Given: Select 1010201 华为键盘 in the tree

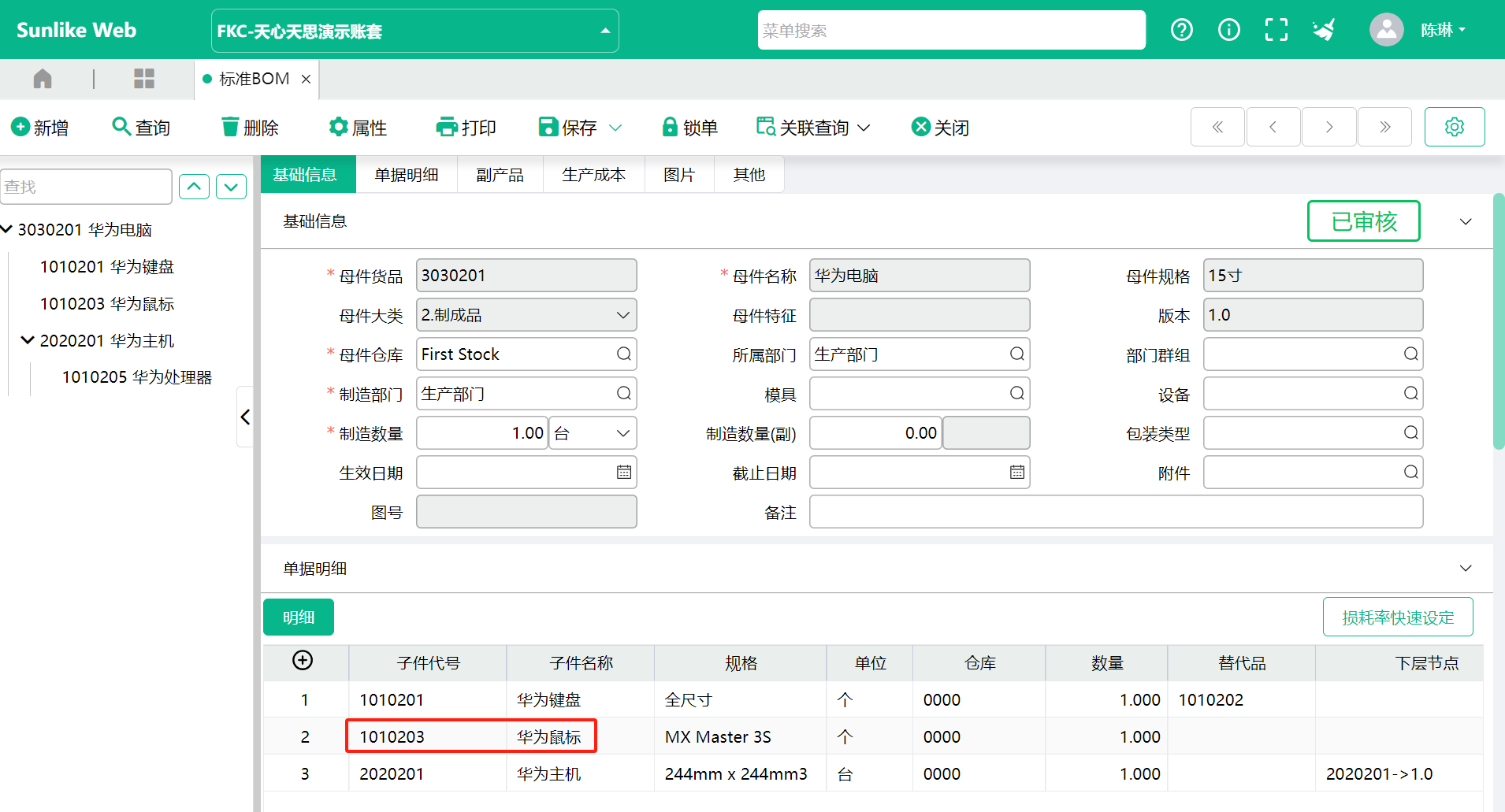Looking at the screenshot, I should 107,266.
